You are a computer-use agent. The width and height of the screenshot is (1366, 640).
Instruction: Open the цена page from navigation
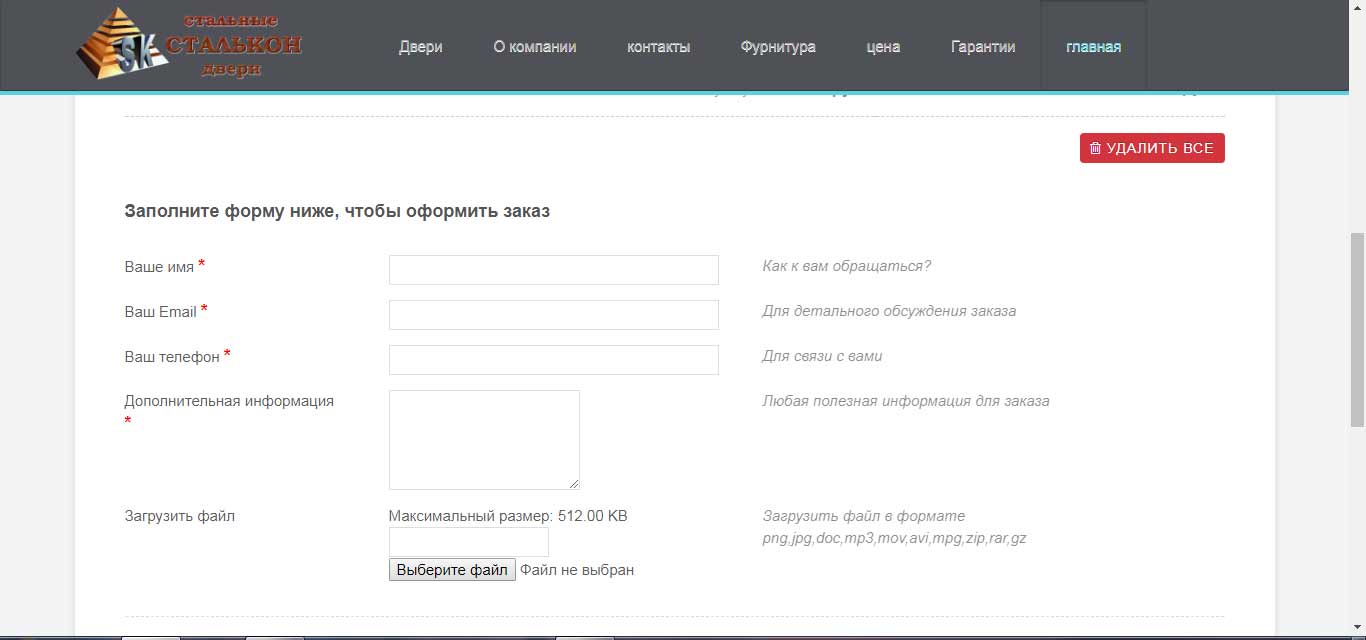tap(883, 47)
